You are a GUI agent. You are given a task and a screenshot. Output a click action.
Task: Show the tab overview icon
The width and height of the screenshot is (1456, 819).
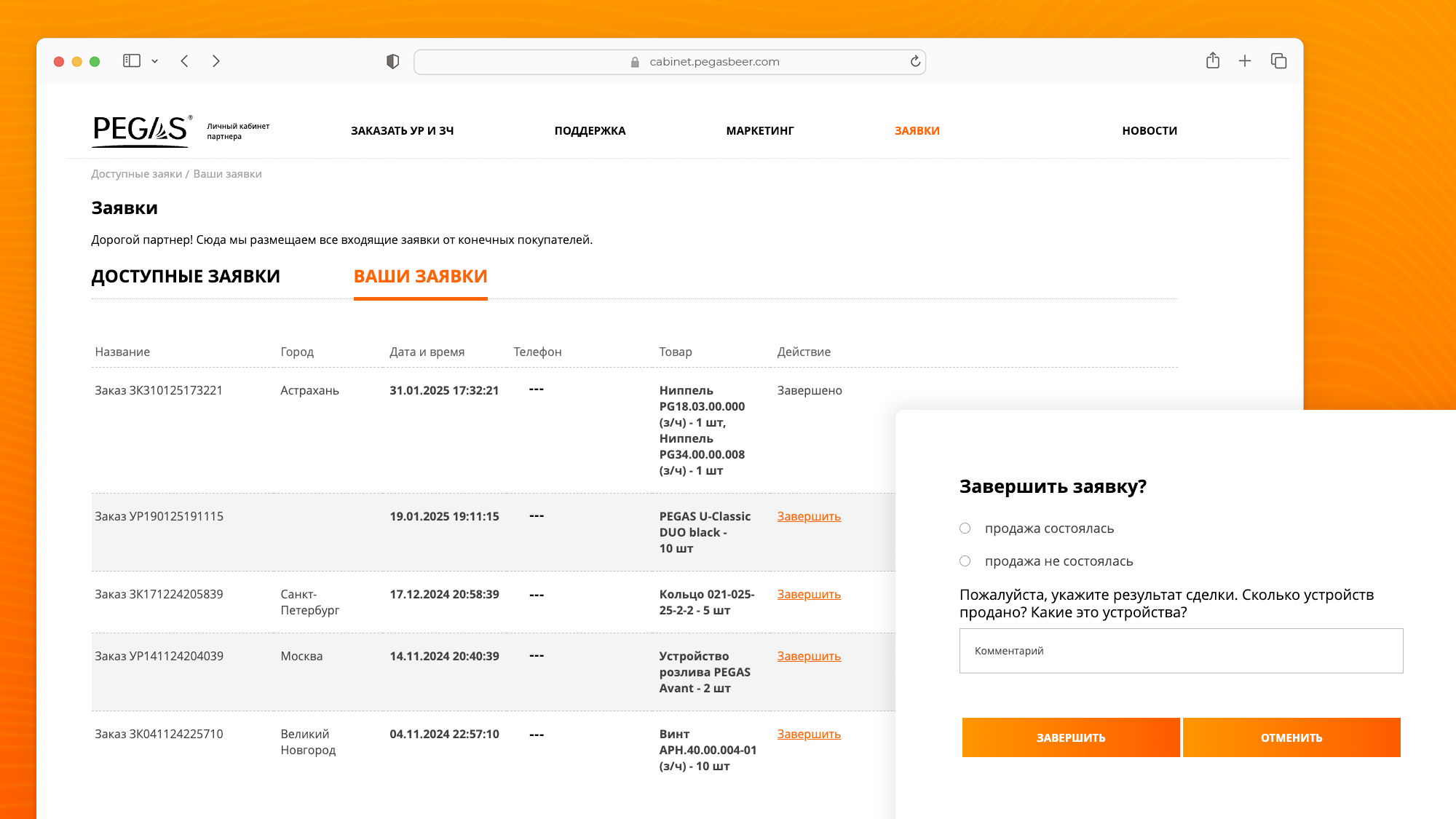tap(1278, 61)
